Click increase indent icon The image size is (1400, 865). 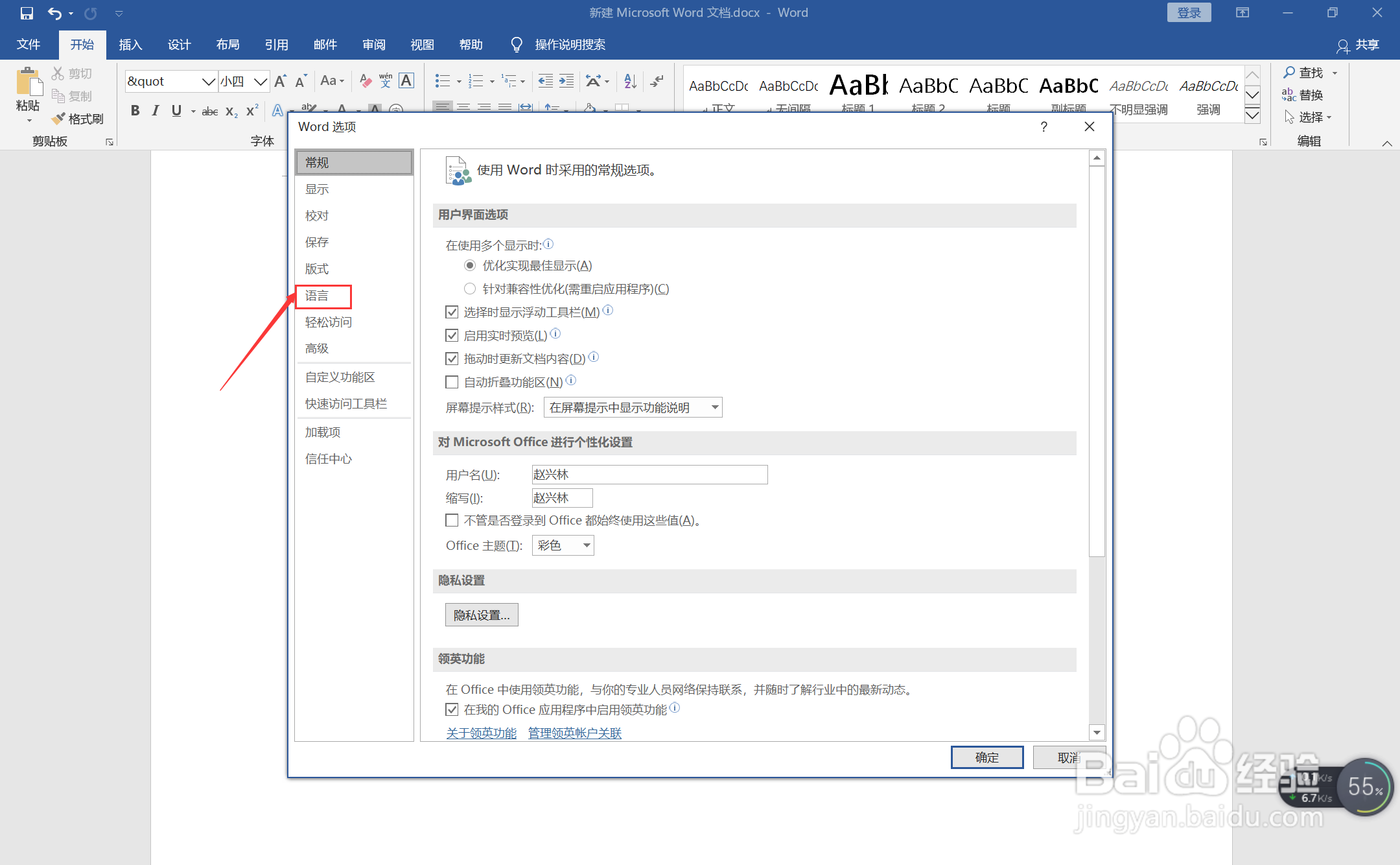click(x=566, y=81)
